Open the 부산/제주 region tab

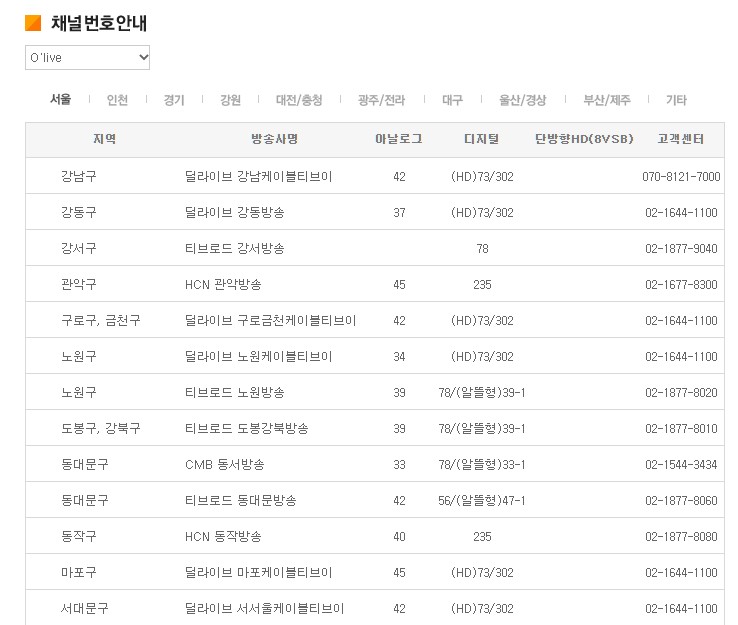(607, 100)
